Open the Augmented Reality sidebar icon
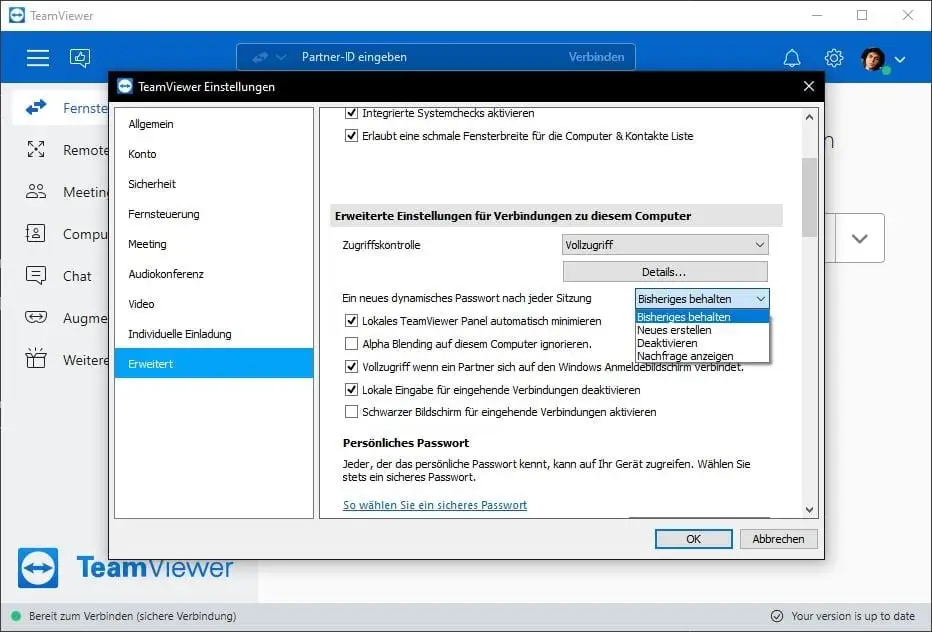The height and width of the screenshot is (632, 932). tap(36, 317)
